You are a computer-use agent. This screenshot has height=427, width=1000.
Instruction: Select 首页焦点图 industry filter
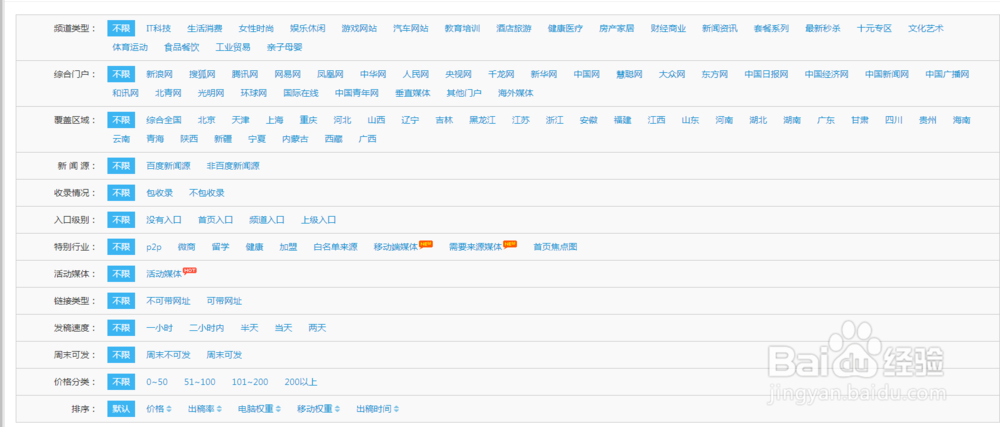click(555, 247)
